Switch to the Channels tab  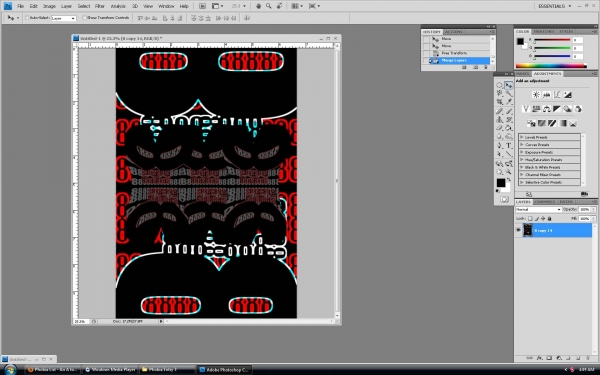pos(545,202)
